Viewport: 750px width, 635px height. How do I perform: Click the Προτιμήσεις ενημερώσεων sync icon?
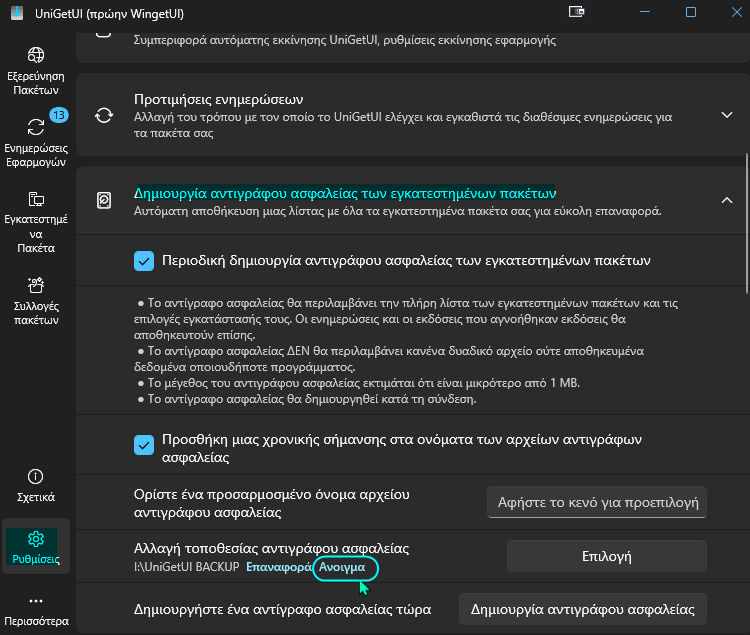coord(104,115)
